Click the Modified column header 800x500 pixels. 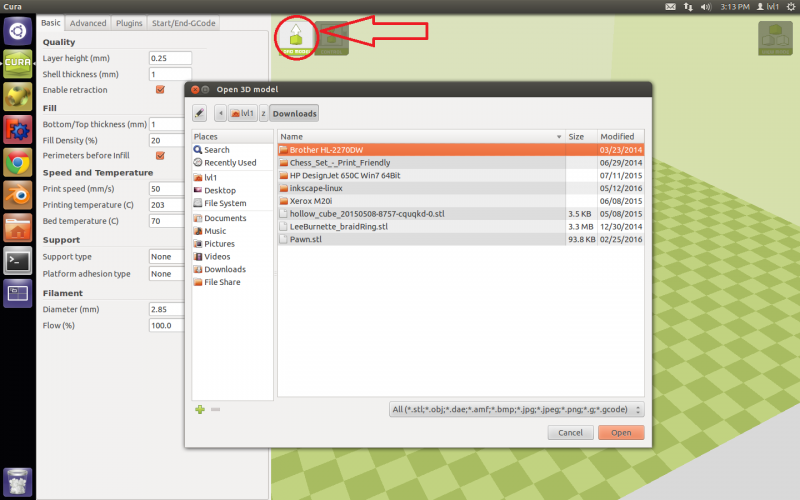pos(620,137)
